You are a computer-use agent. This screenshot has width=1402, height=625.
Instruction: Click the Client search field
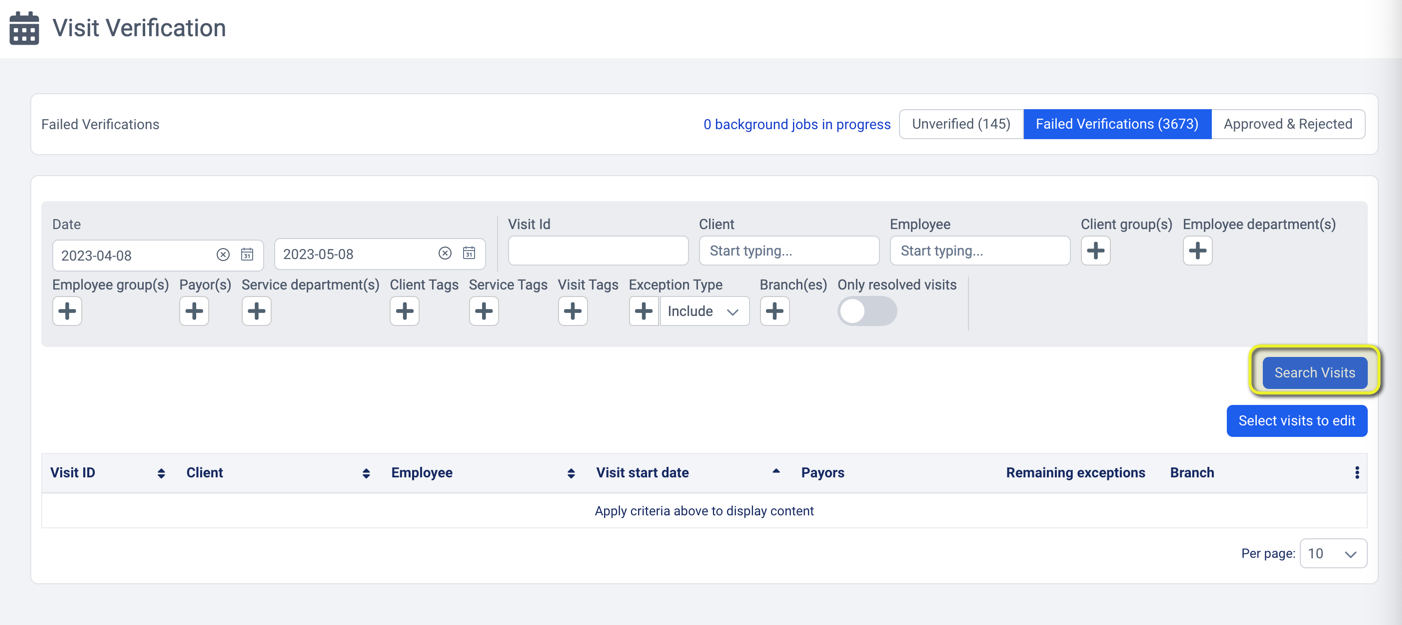[x=789, y=251]
